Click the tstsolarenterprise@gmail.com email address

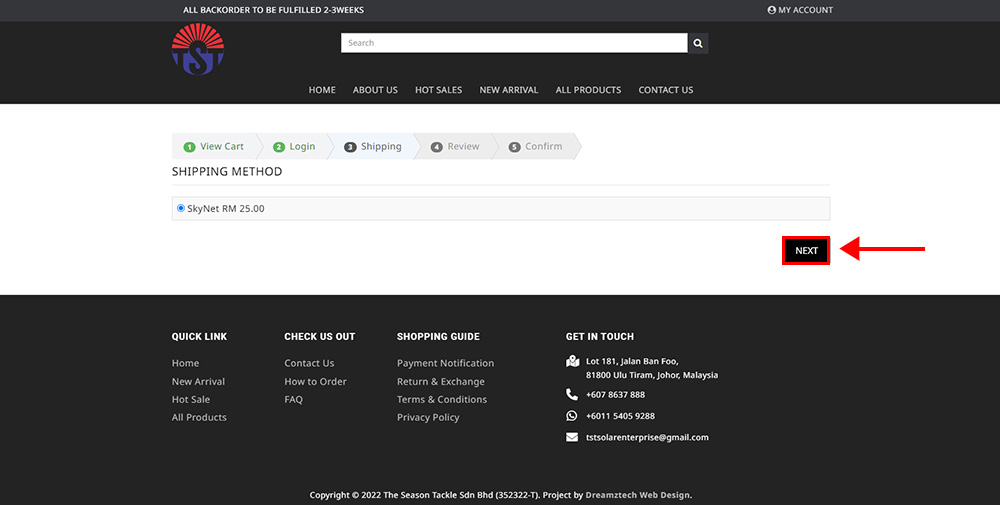(x=647, y=437)
